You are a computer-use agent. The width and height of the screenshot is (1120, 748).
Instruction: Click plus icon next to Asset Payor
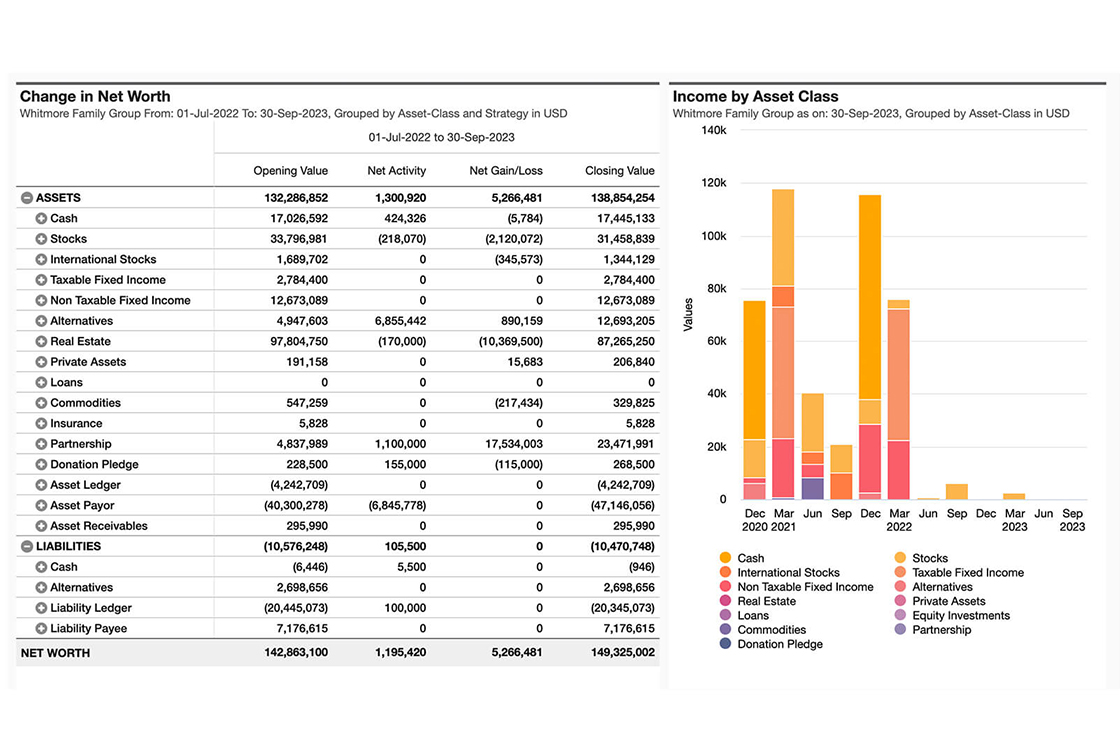(41, 506)
